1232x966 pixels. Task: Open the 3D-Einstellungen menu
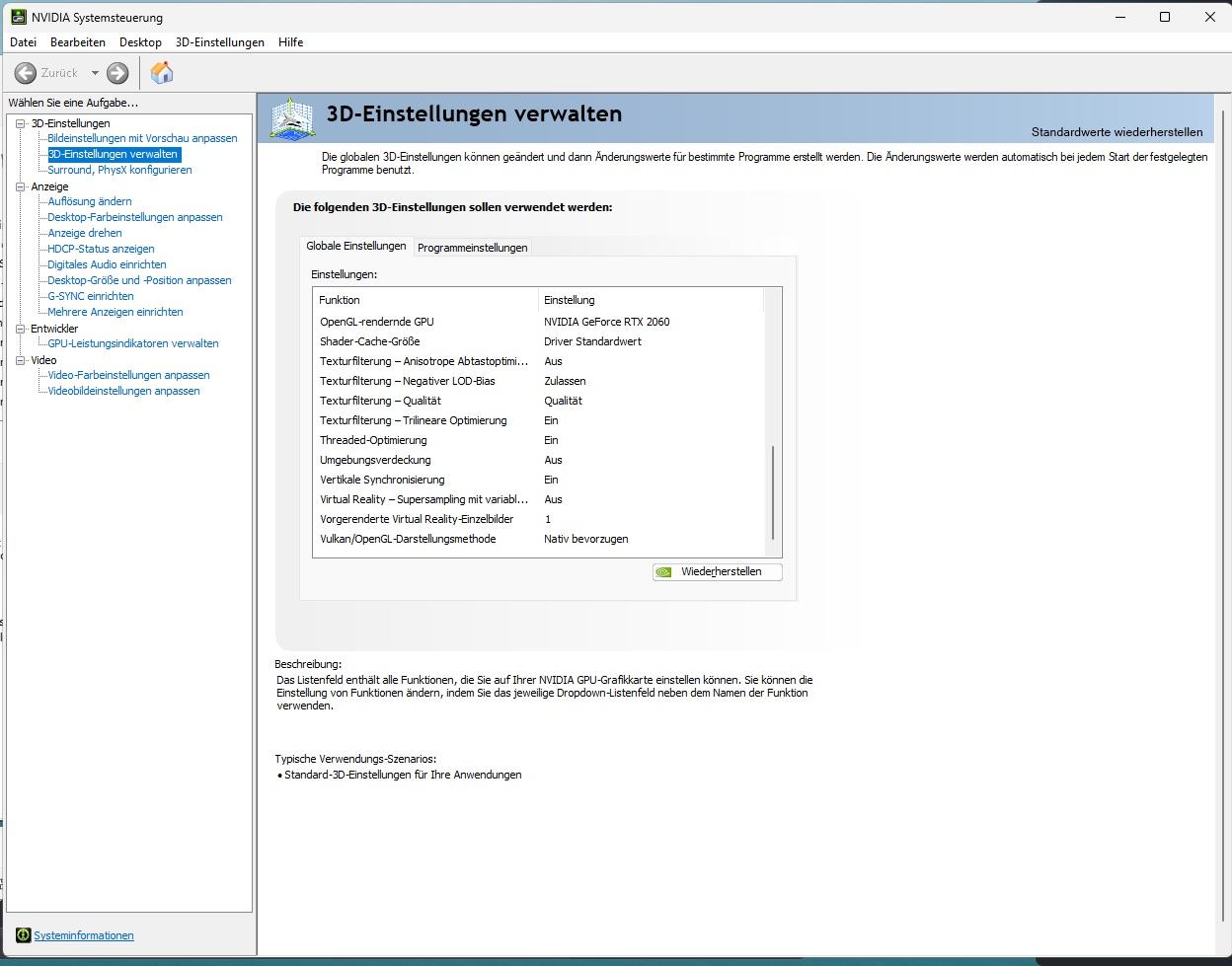220,42
